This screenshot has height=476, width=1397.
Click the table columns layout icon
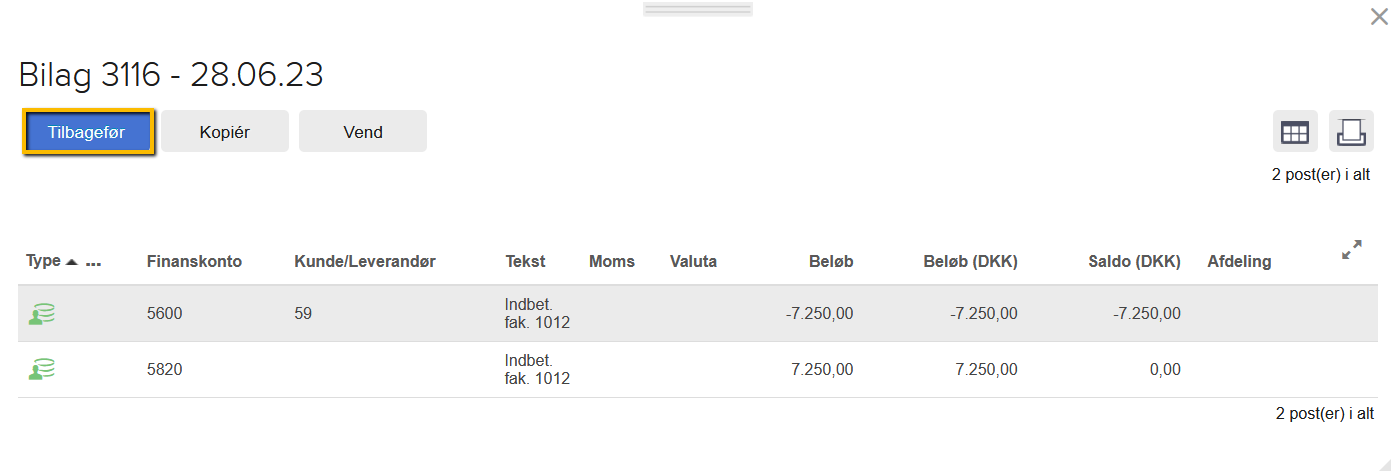click(x=1295, y=131)
